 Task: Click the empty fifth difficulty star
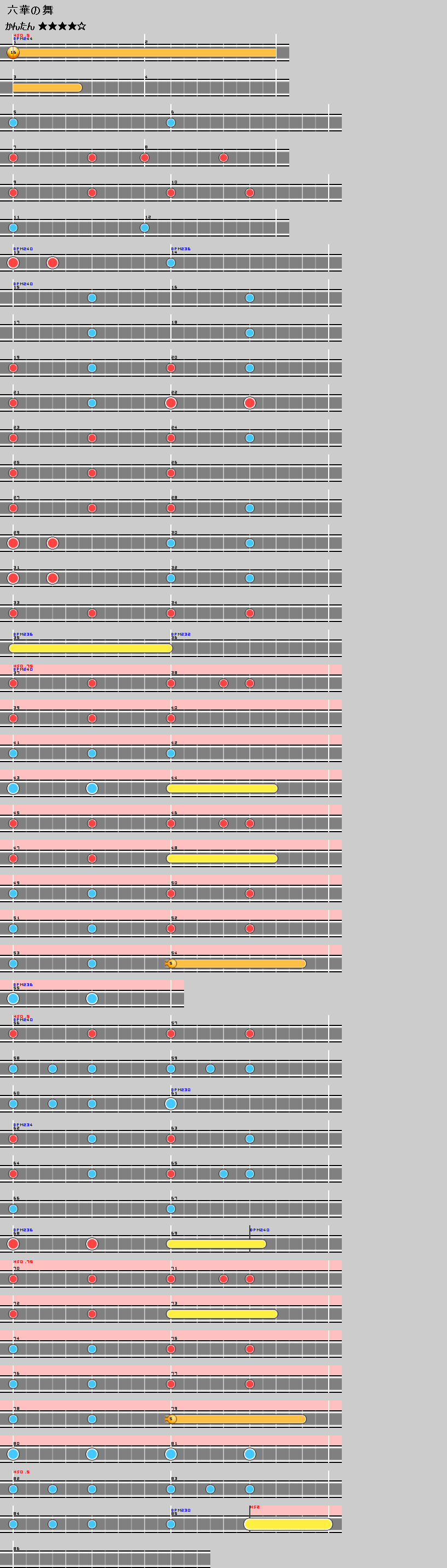point(82,26)
